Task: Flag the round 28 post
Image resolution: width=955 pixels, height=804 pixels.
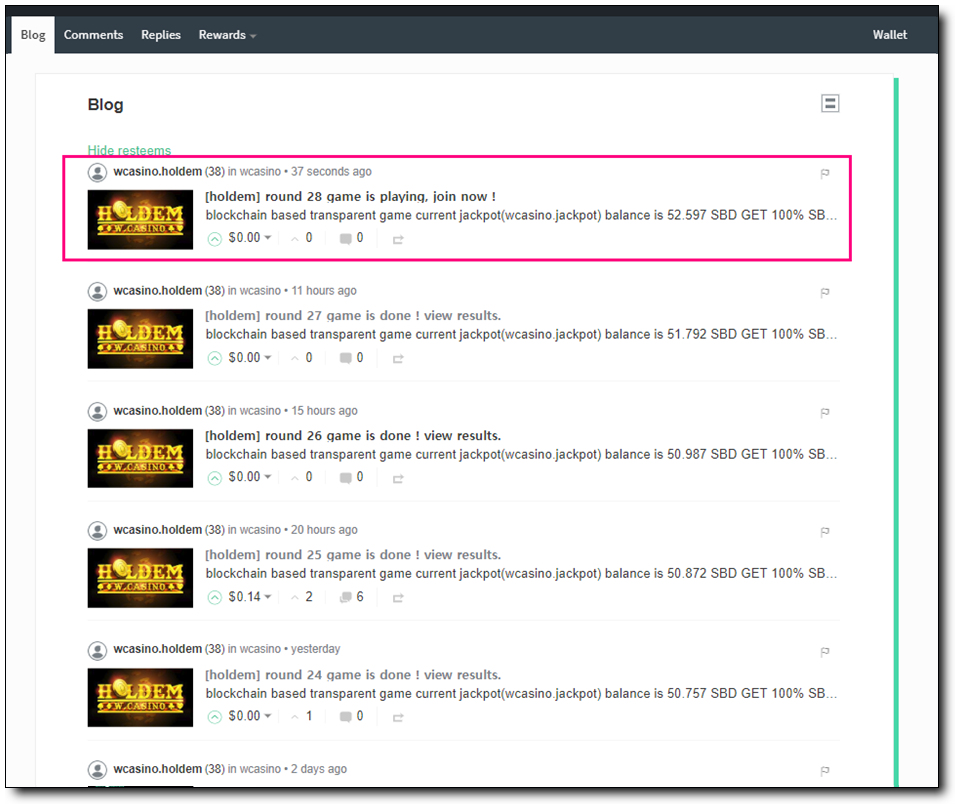Action: 825,174
